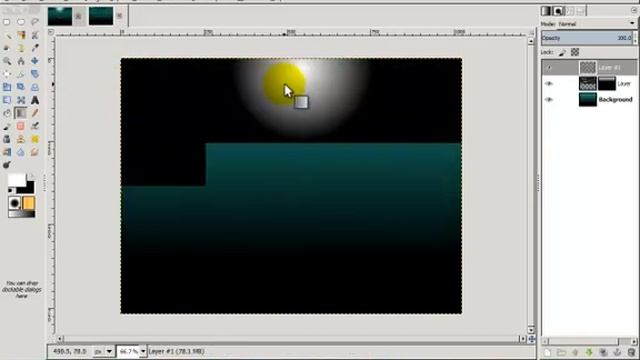640x360 pixels.
Task: Select the Blend gradient tool
Action: coord(21,113)
